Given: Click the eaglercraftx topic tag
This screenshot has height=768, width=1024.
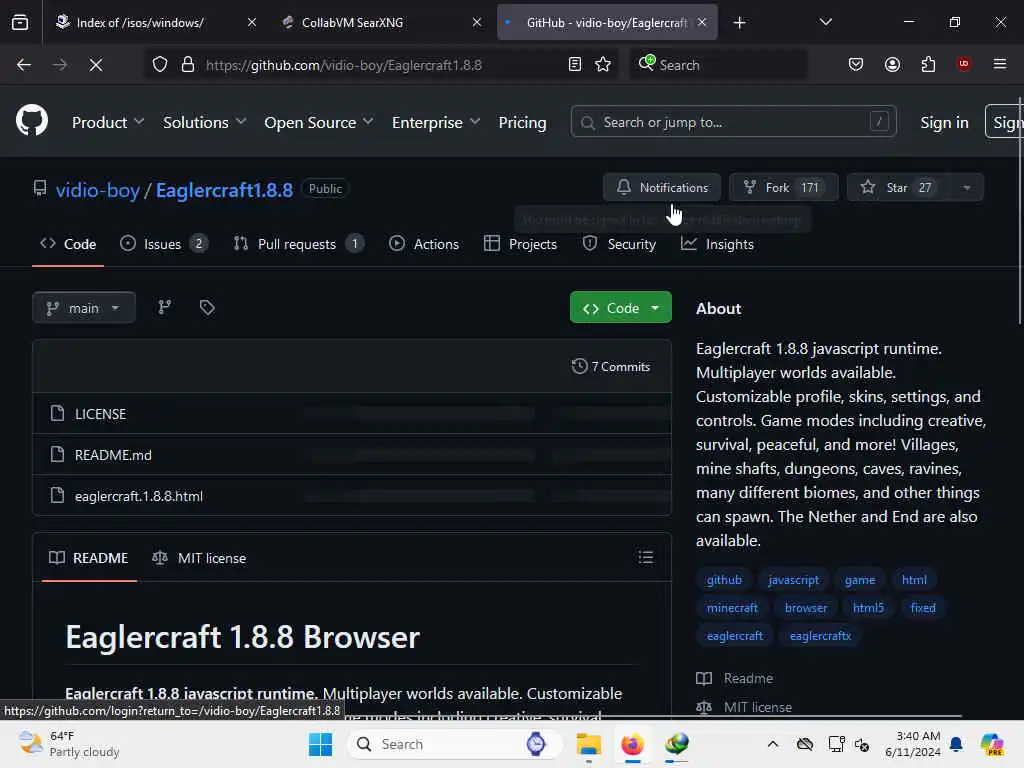Looking at the screenshot, I should (820, 635).
